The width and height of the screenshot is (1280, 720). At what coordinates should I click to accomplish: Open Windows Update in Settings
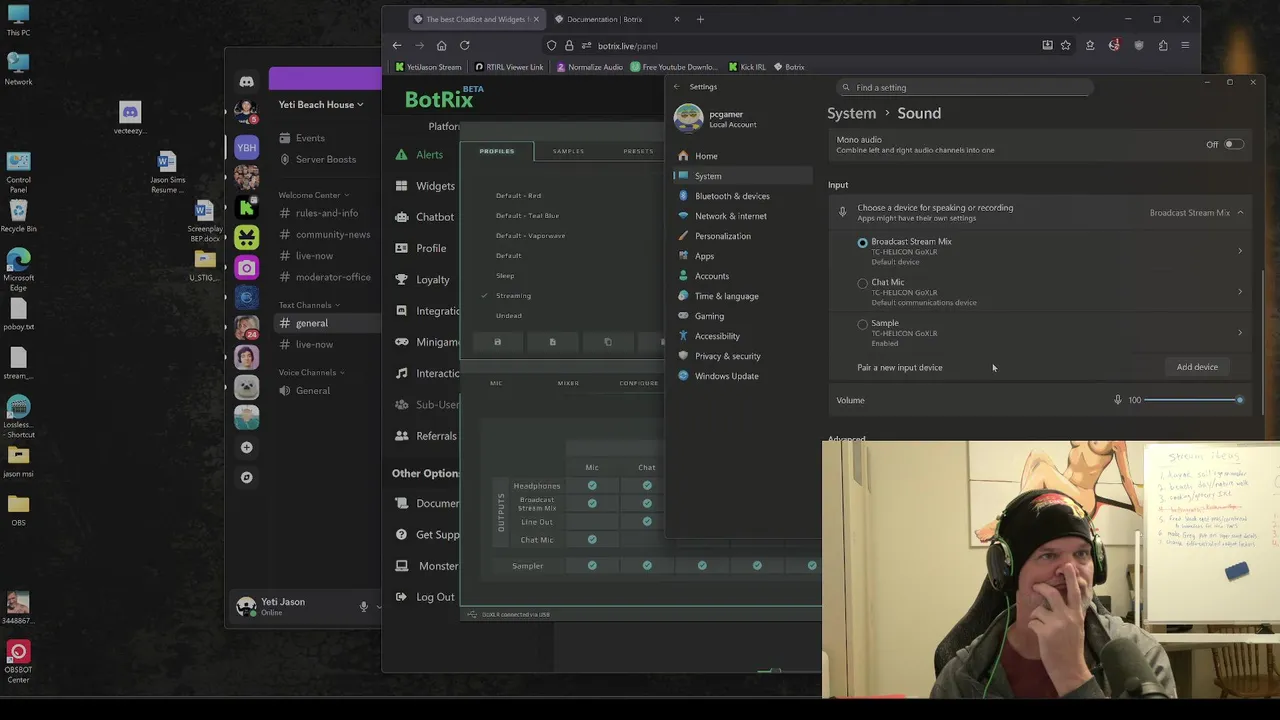pos(726,376)
